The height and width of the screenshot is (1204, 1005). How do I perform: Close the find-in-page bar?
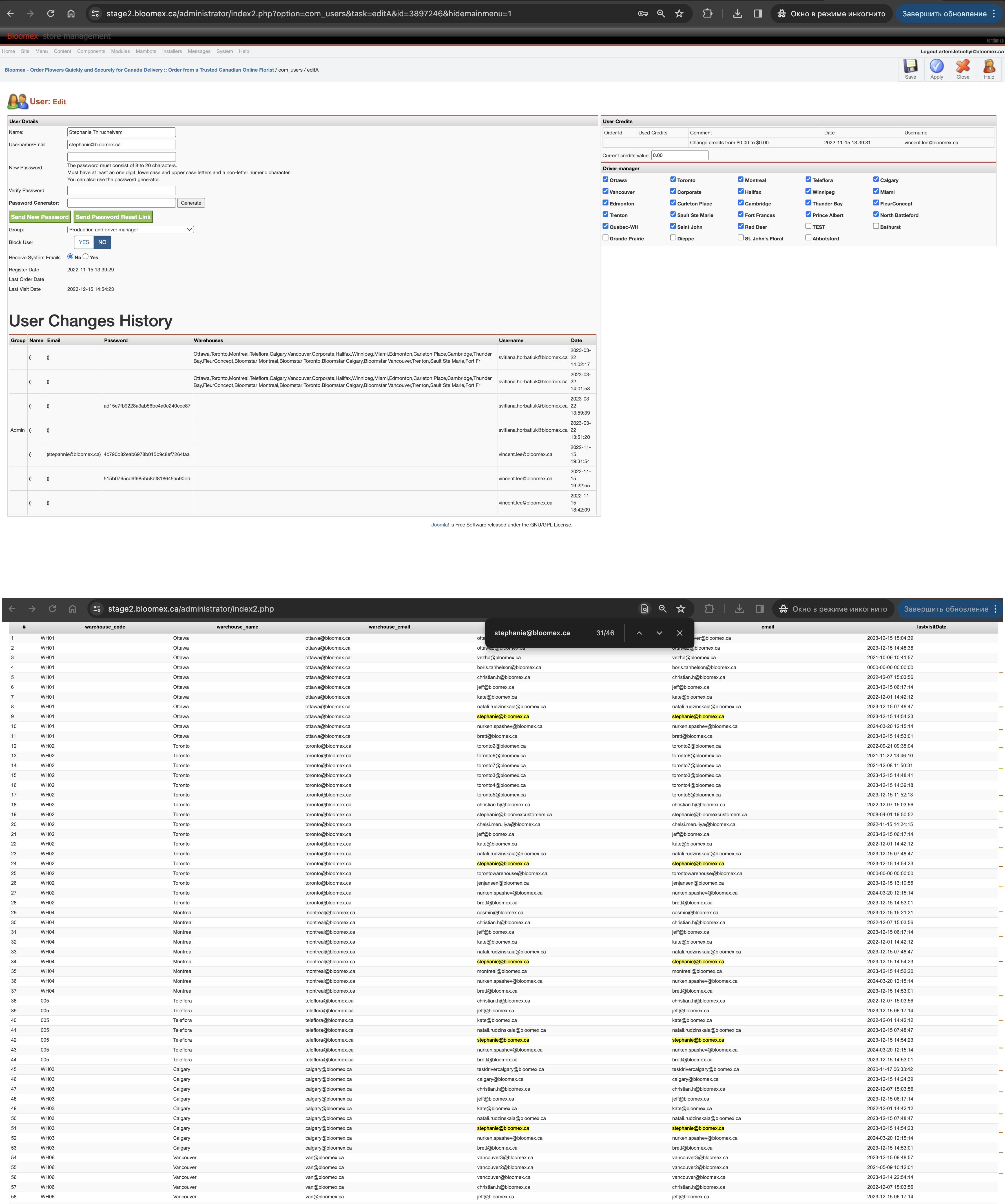click(679, 633)
